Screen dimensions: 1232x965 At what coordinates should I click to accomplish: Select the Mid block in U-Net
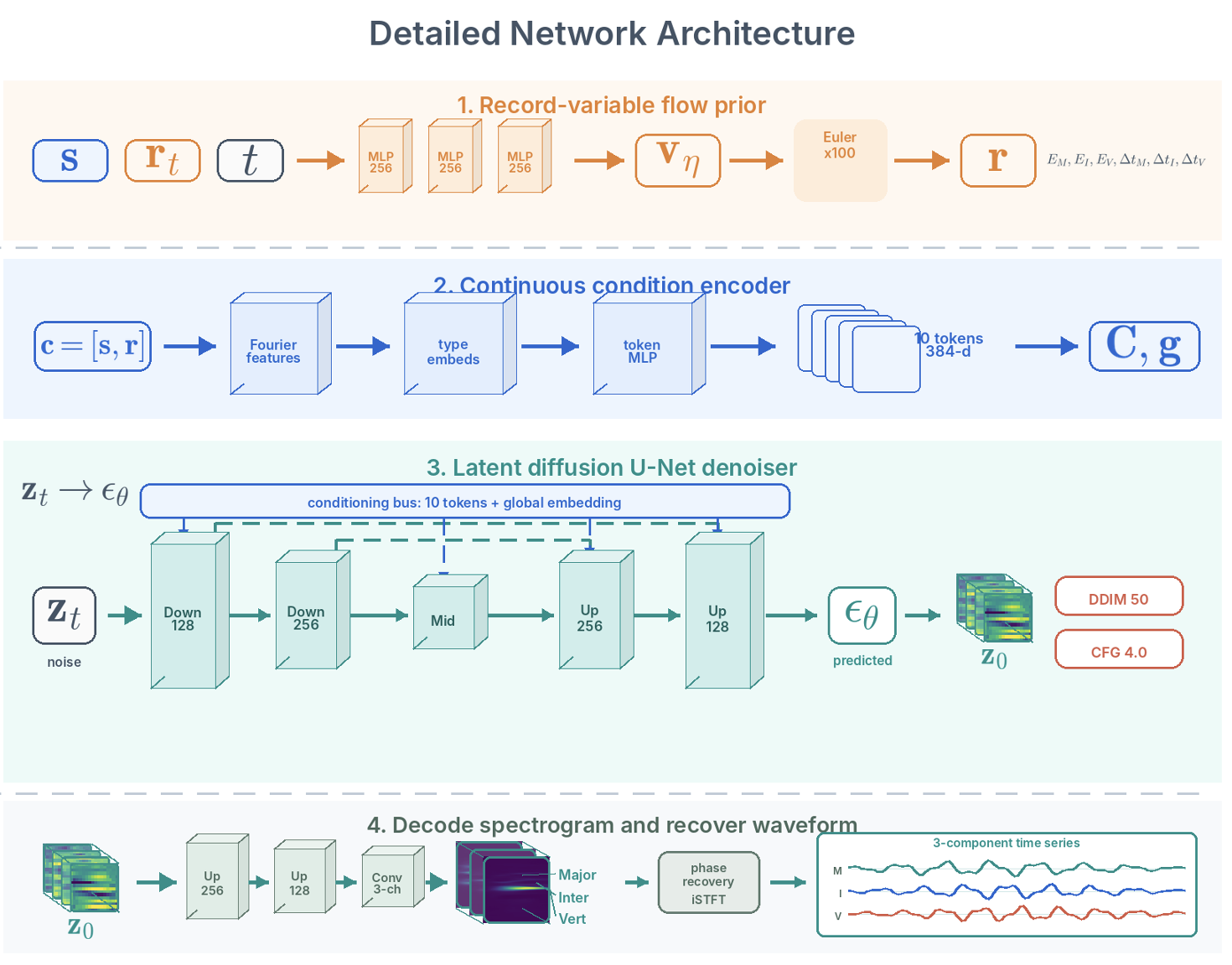point(450,612)
